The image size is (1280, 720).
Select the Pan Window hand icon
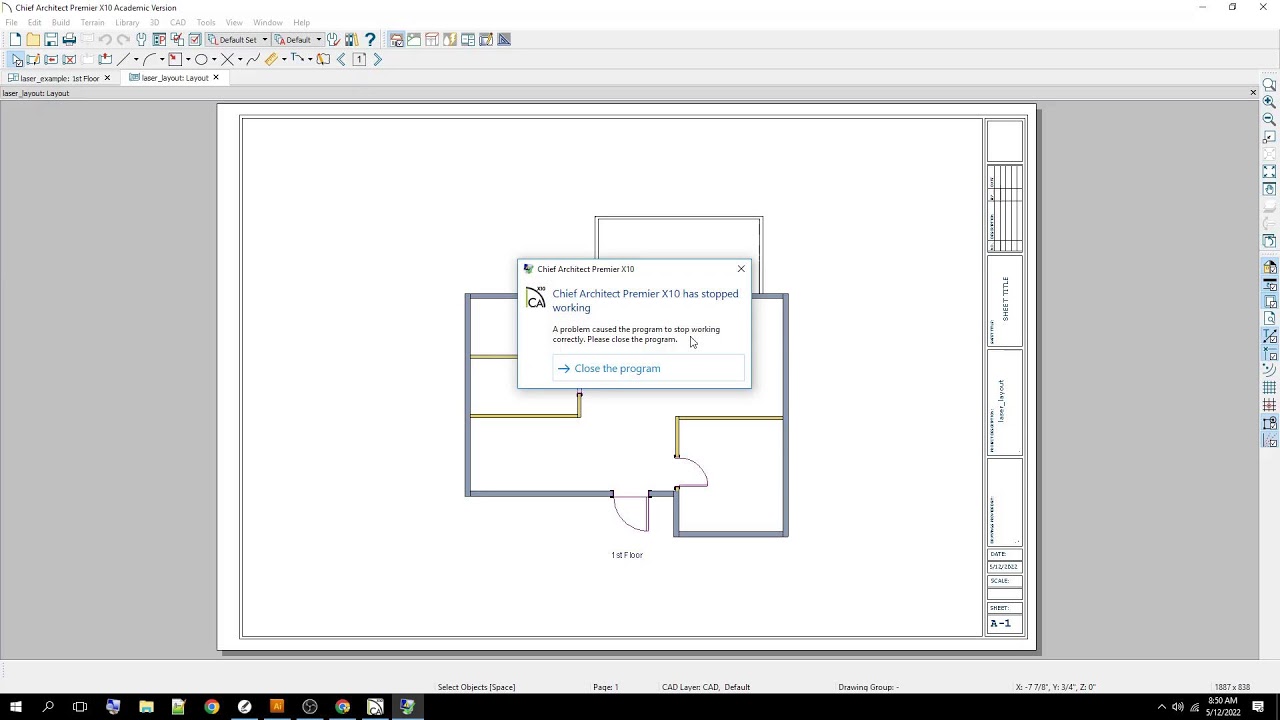pos(1269,189)
